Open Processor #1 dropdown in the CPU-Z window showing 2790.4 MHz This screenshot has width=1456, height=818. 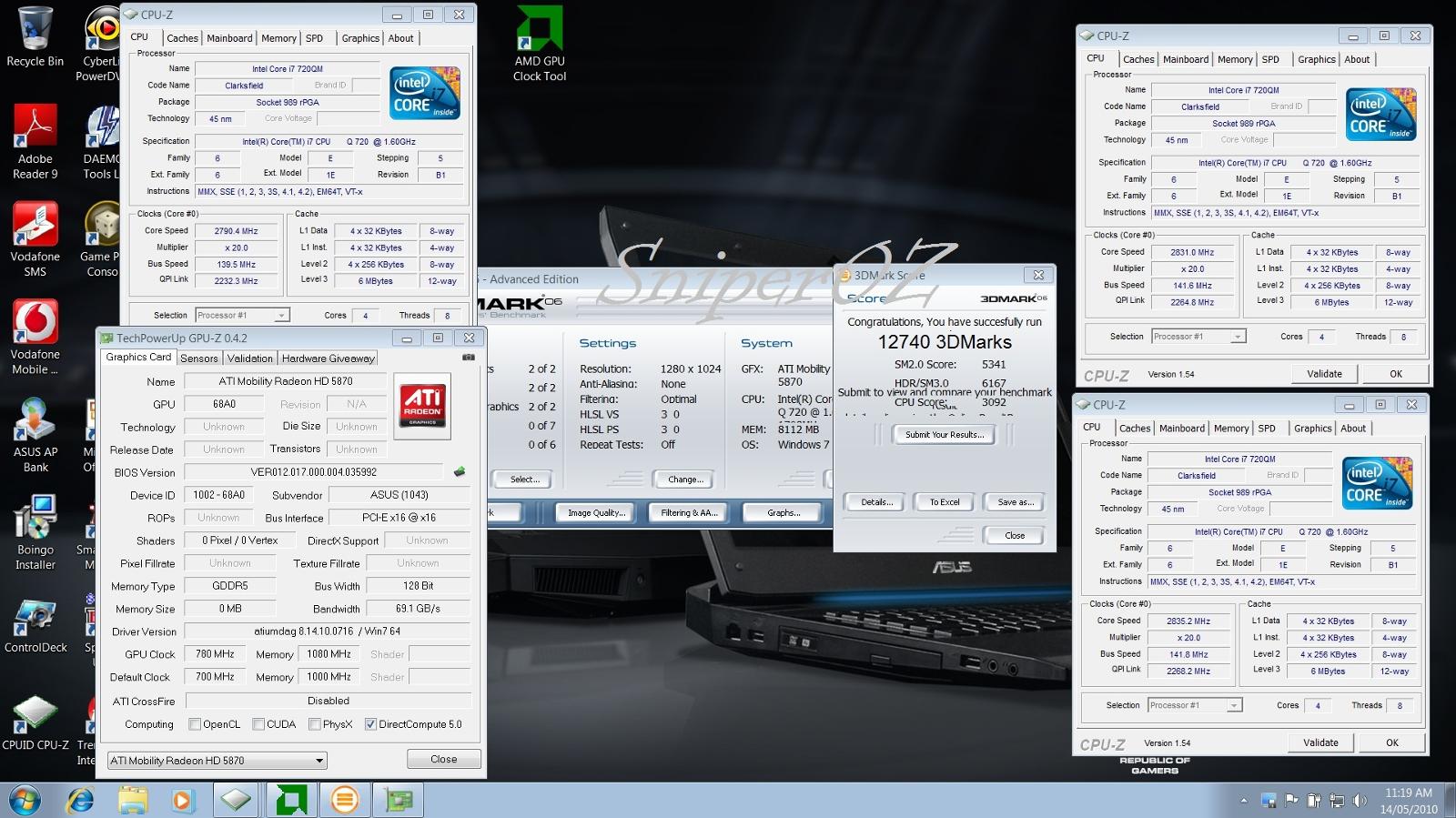(242, 315)
